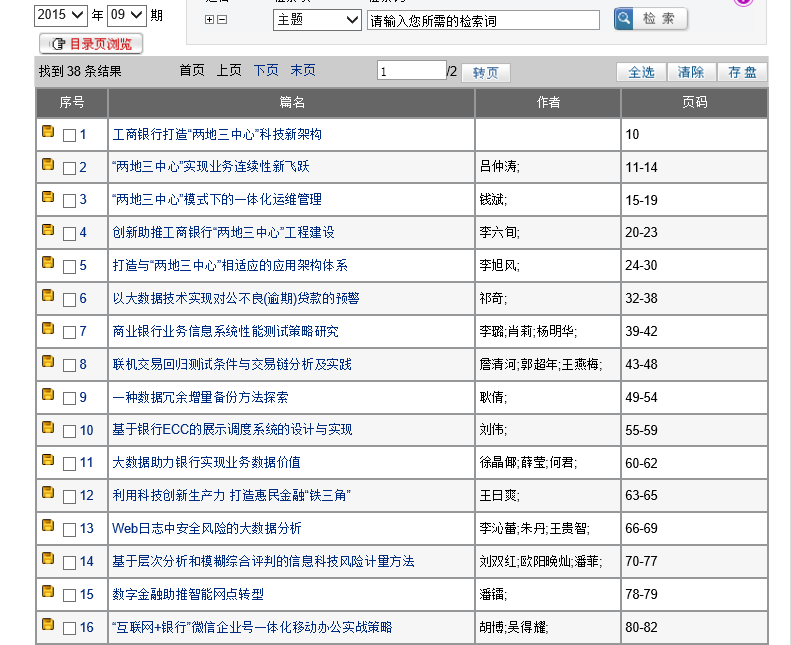Viewport: 791px width, 645px height.
Task: Click the yellow document icon in row 11
Action: tap(48, 459)
